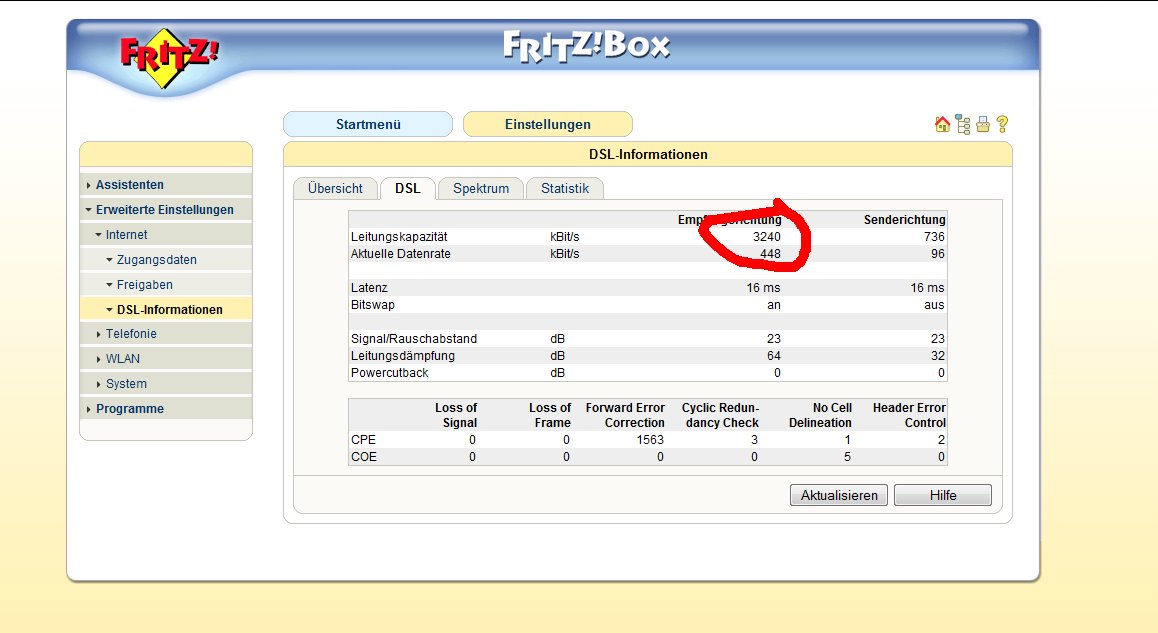Click the Cyclic Redundancy Check header
This screenshot has height=633, width=1158.
720,415
